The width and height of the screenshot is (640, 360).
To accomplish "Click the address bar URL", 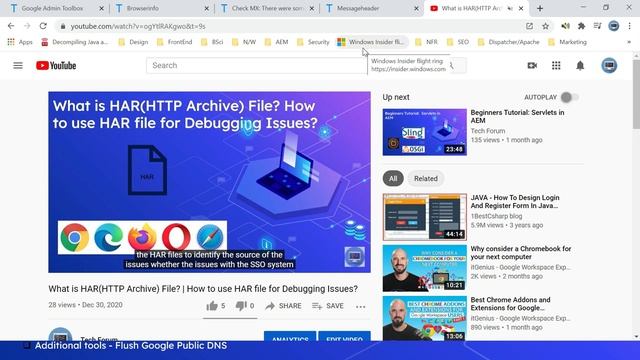I will pos(138,26).
